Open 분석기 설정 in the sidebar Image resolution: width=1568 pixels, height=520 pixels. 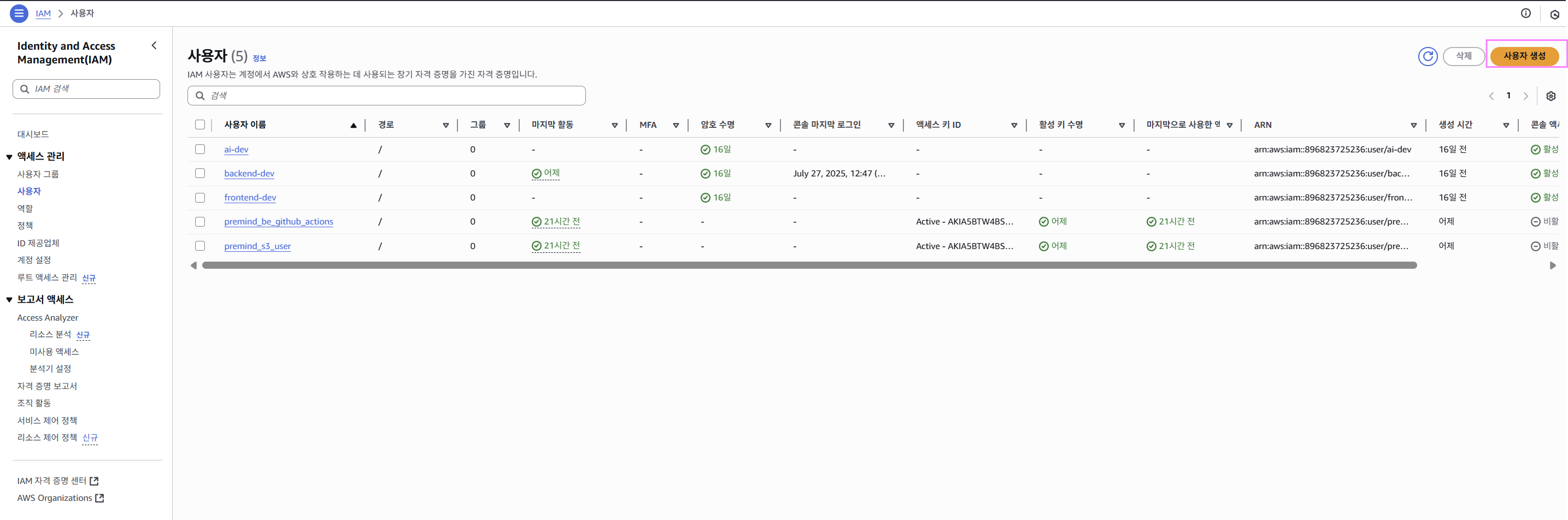pos(50,369)
